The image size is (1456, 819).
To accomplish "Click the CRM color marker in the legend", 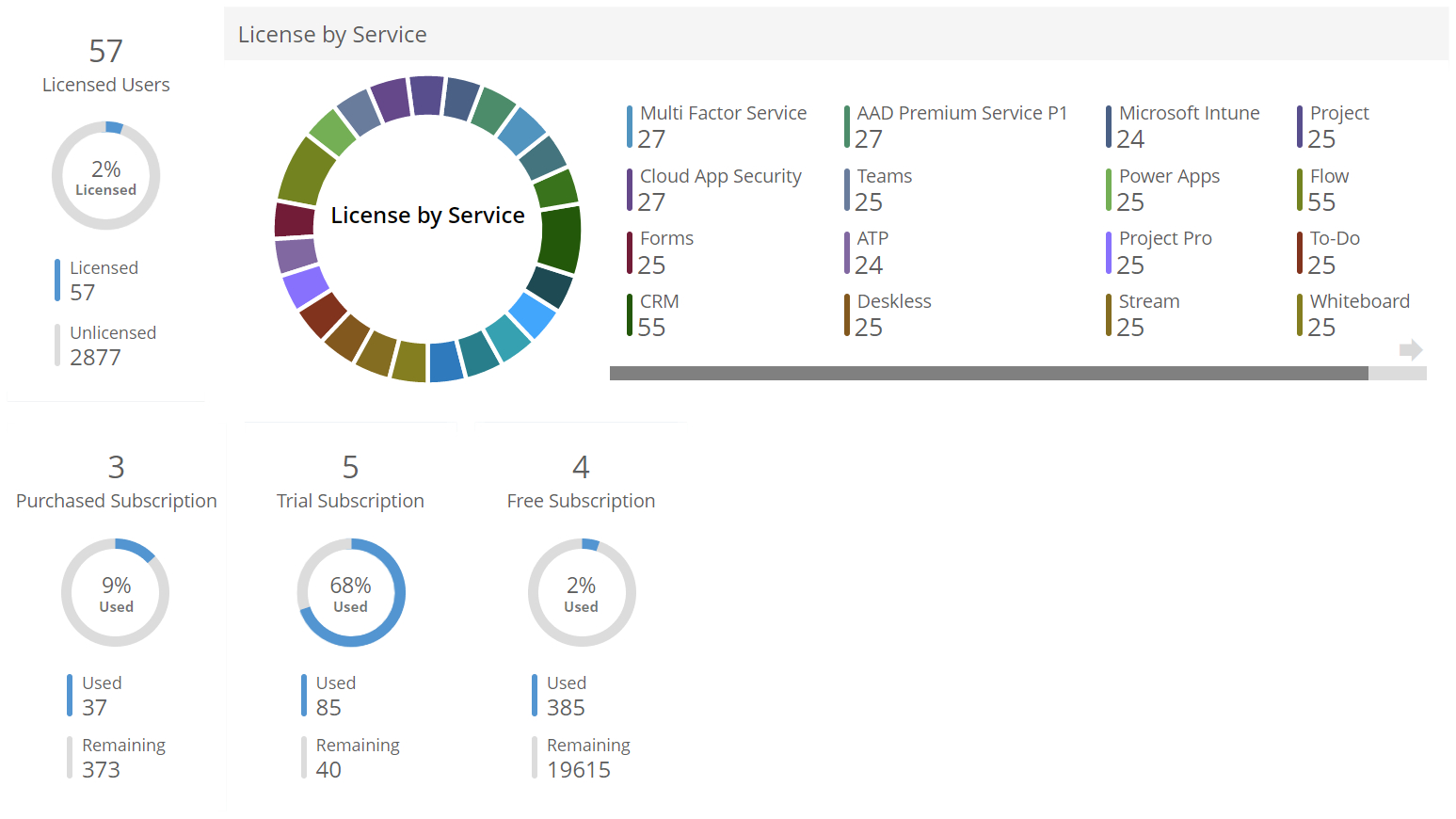I will tap(630, 314).
